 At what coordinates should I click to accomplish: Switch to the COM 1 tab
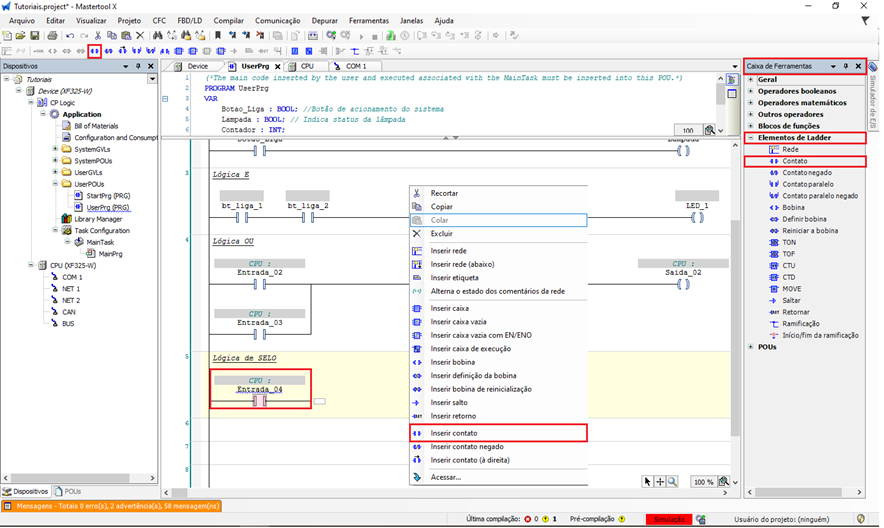pos(356,66)
